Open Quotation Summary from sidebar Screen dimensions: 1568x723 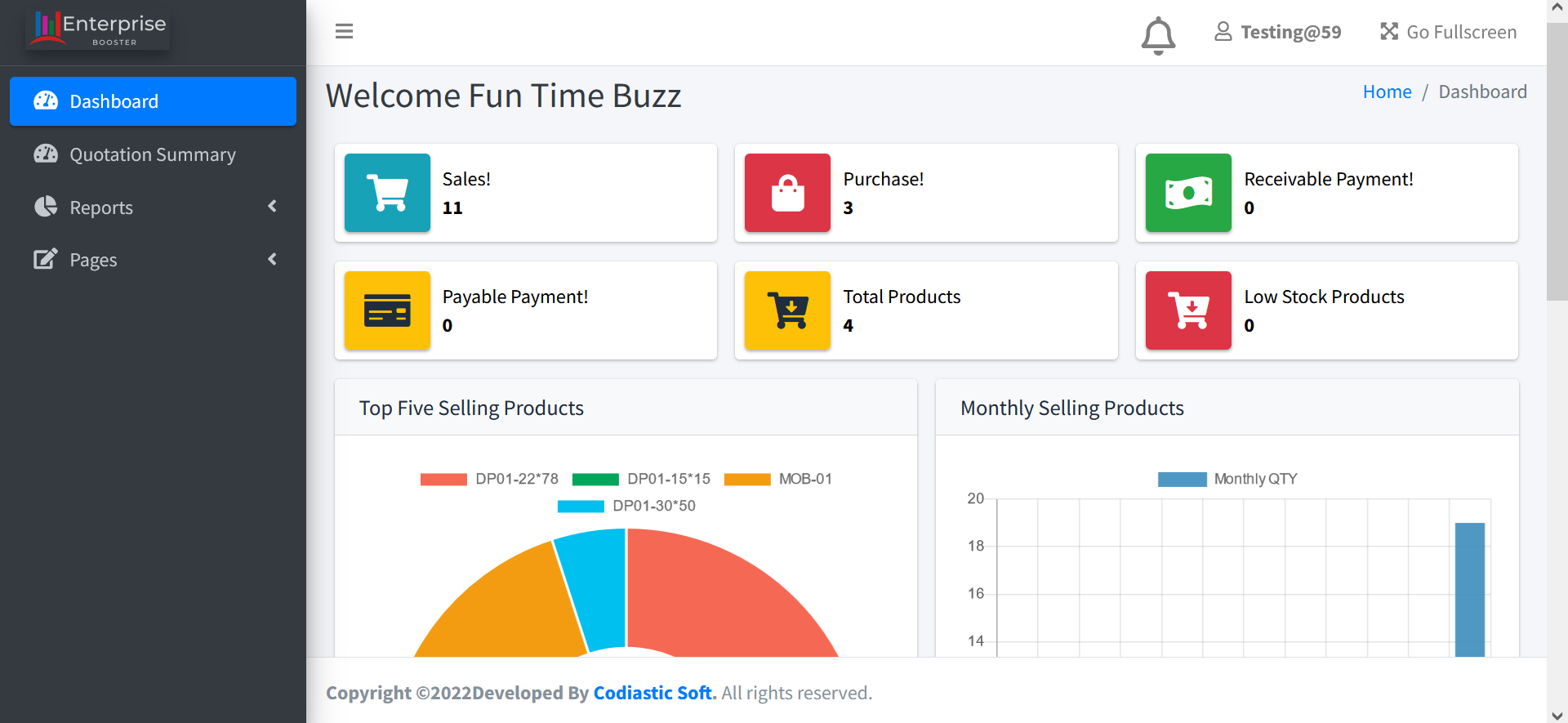coord(153,154)
